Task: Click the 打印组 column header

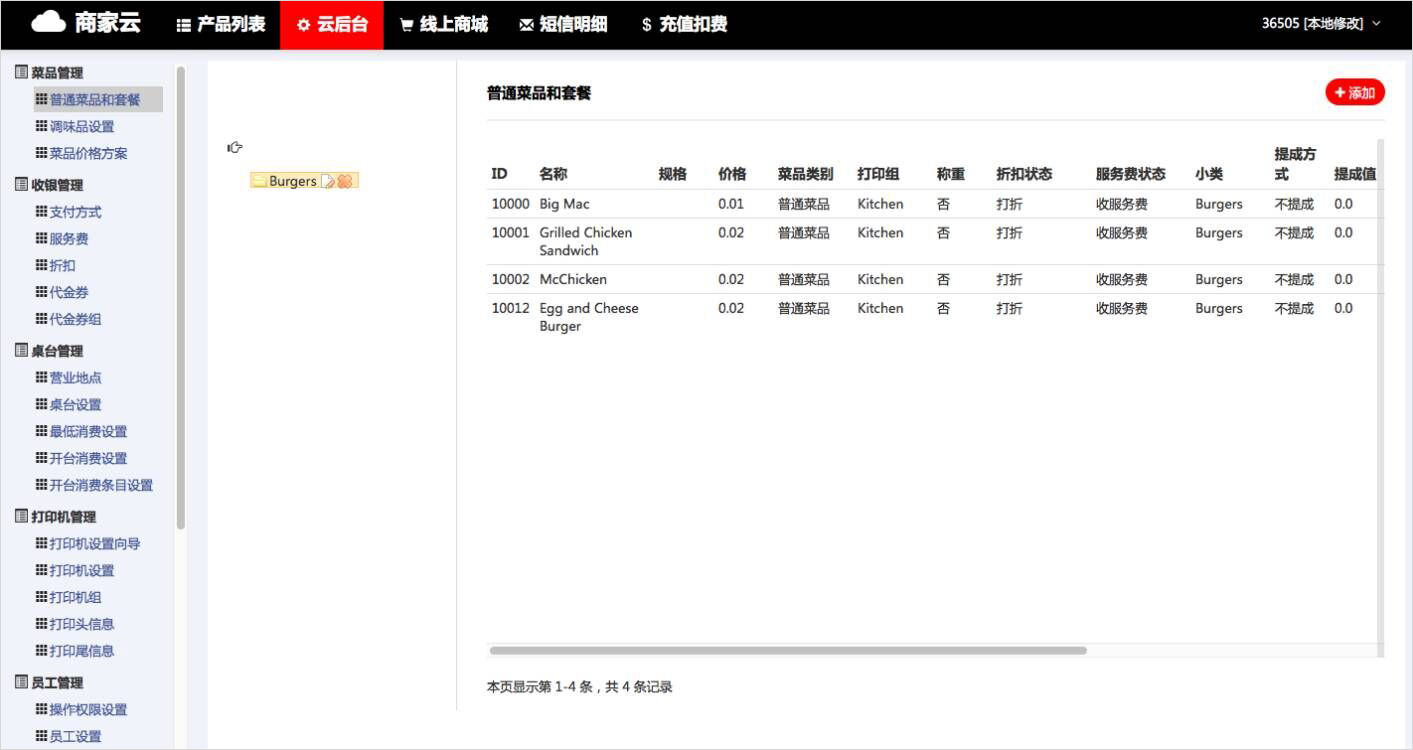Action: click(878, 174)
